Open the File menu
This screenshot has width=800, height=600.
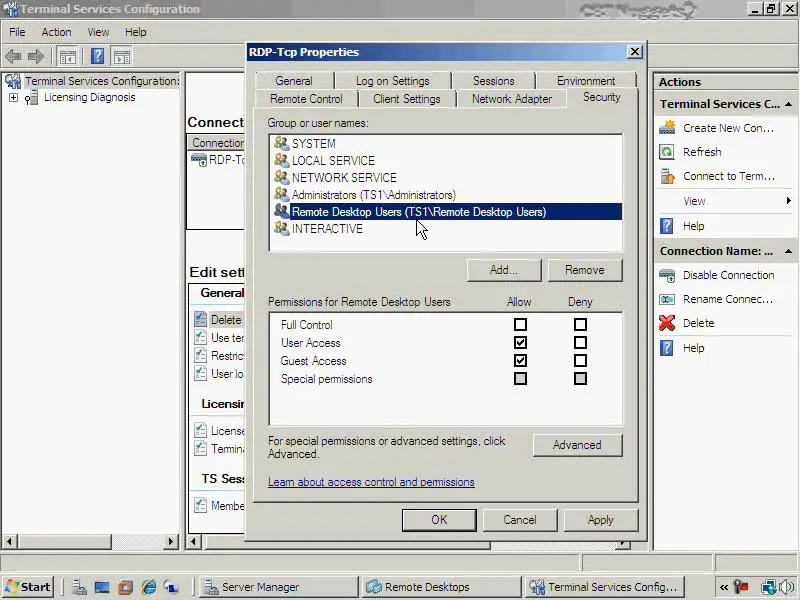coord(17,32)
